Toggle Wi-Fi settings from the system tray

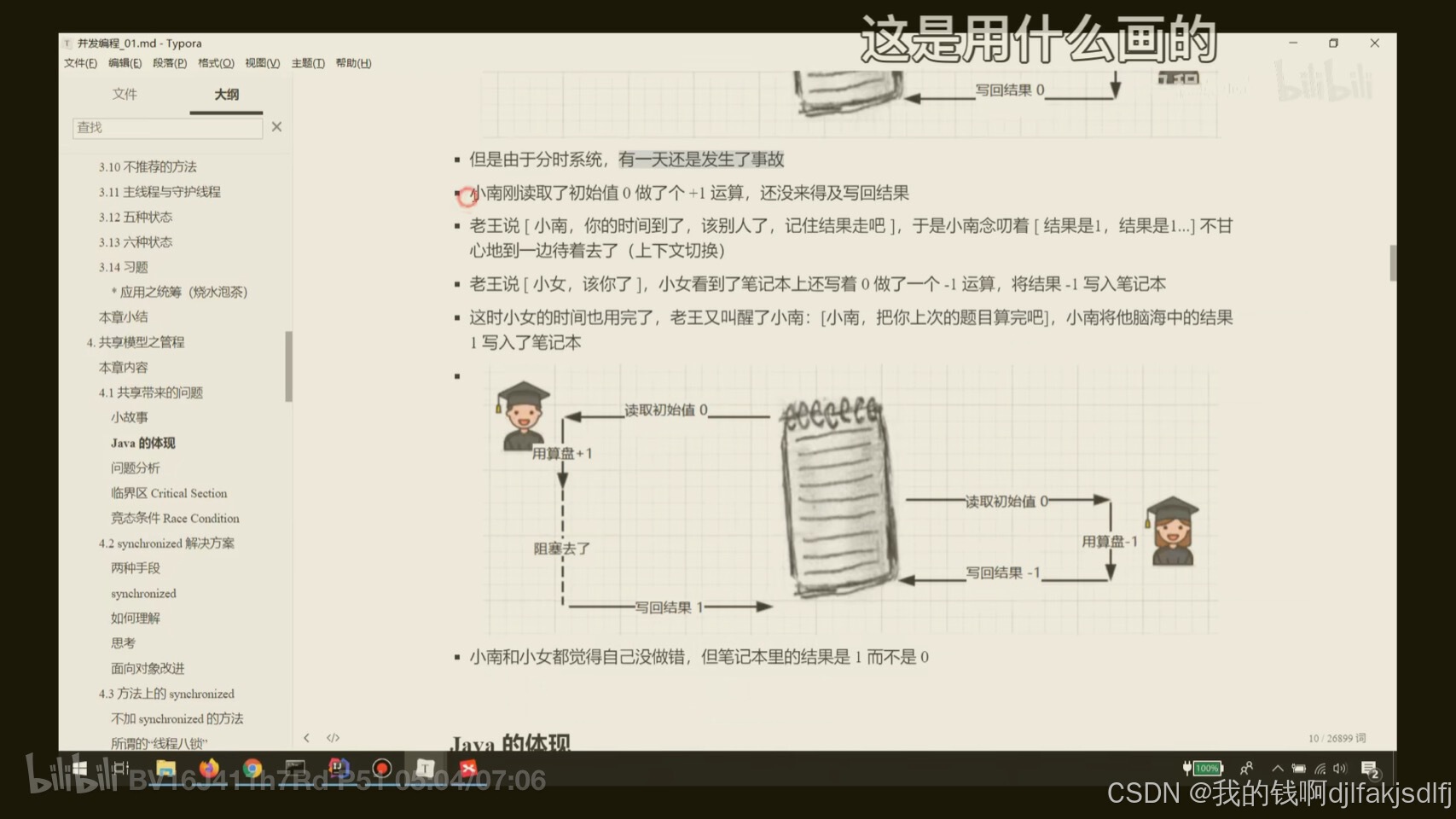point(1321,768)
